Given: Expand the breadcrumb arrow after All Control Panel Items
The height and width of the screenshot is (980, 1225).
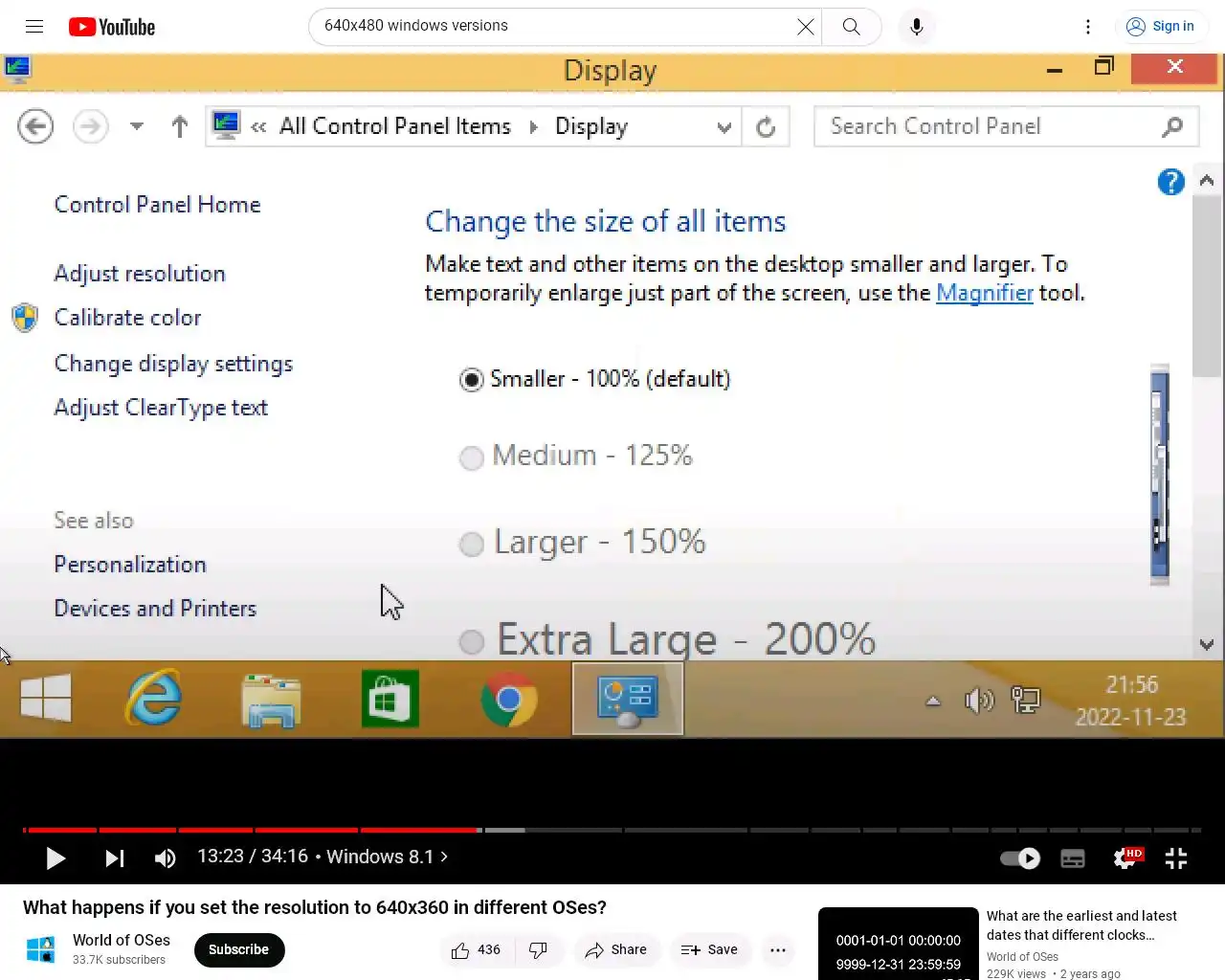Looking at the screenshot, I should pos(534,127).
